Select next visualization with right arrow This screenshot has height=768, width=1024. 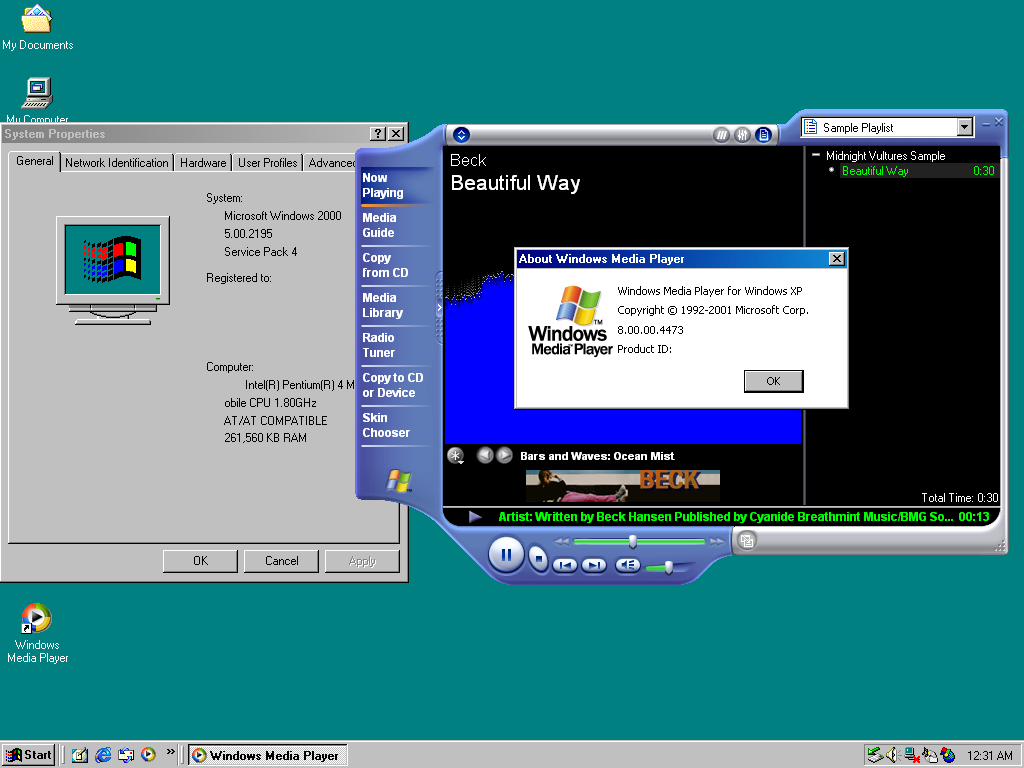[505, 455]
